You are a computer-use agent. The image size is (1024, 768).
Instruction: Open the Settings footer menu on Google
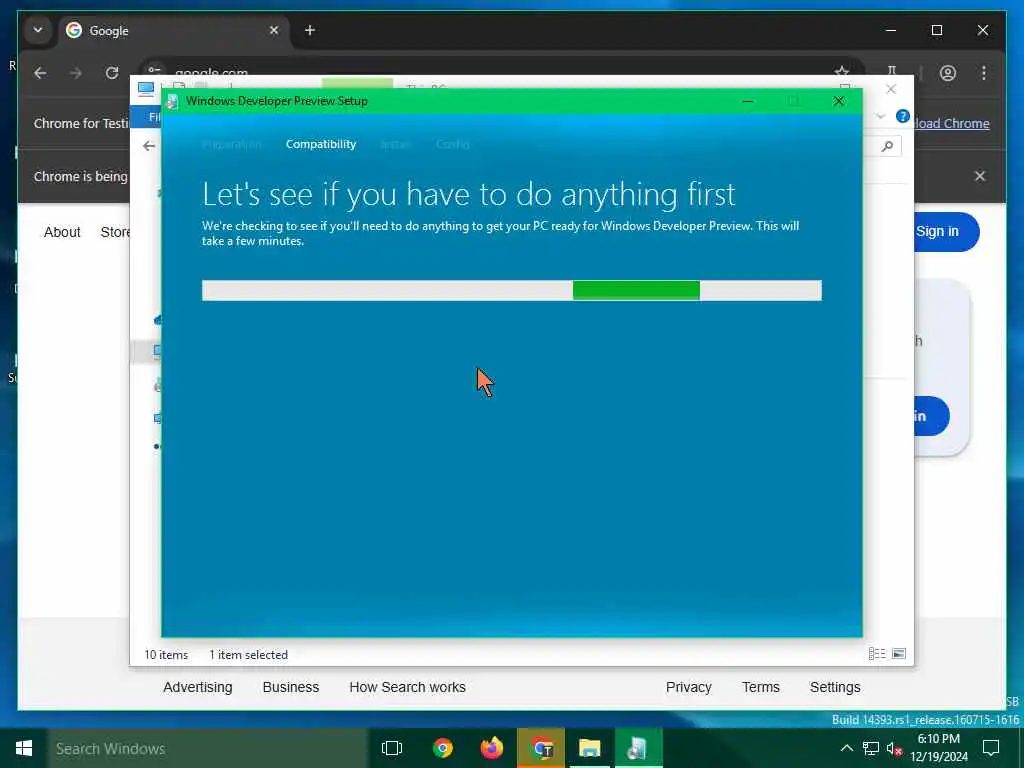(x=835, y=687)
